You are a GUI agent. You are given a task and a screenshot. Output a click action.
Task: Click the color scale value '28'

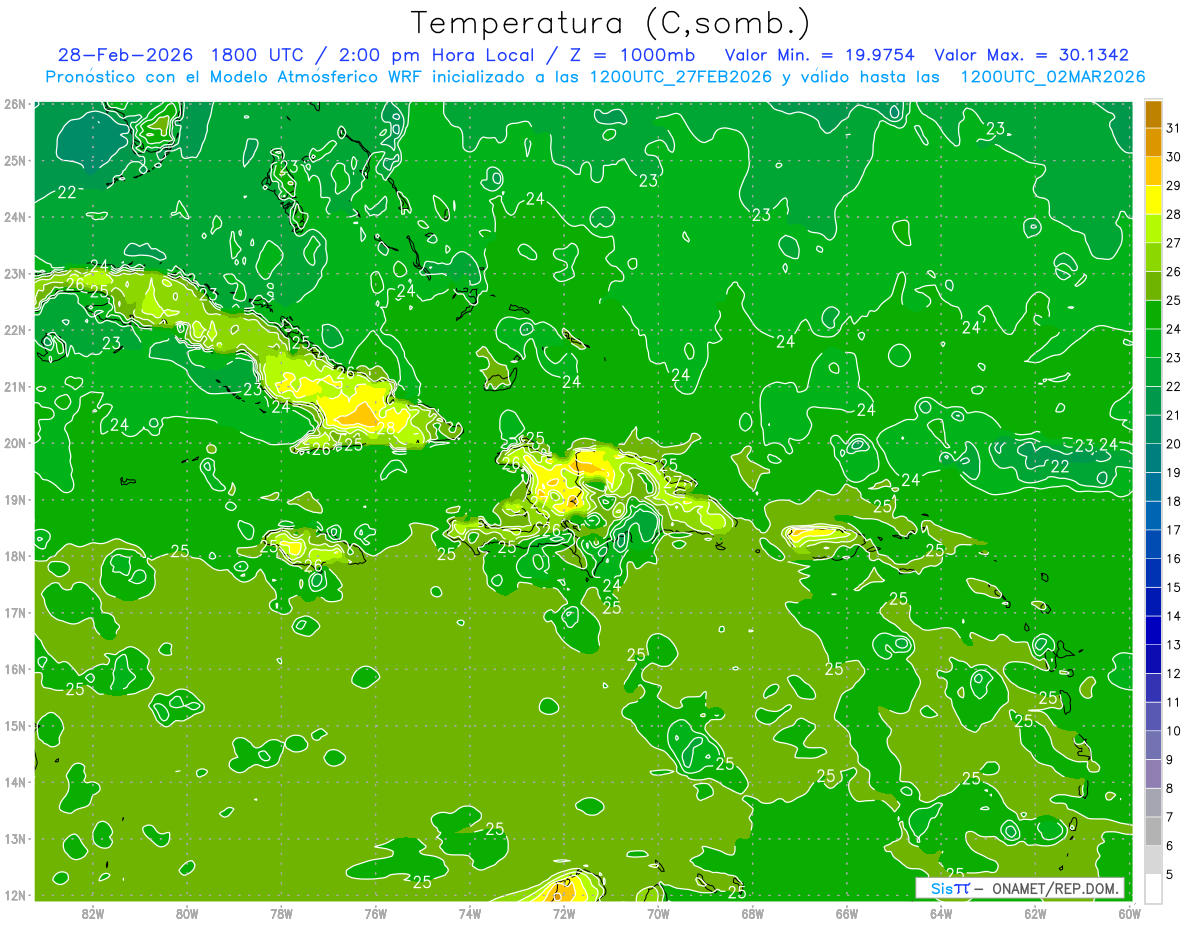tap(1174, 214)
